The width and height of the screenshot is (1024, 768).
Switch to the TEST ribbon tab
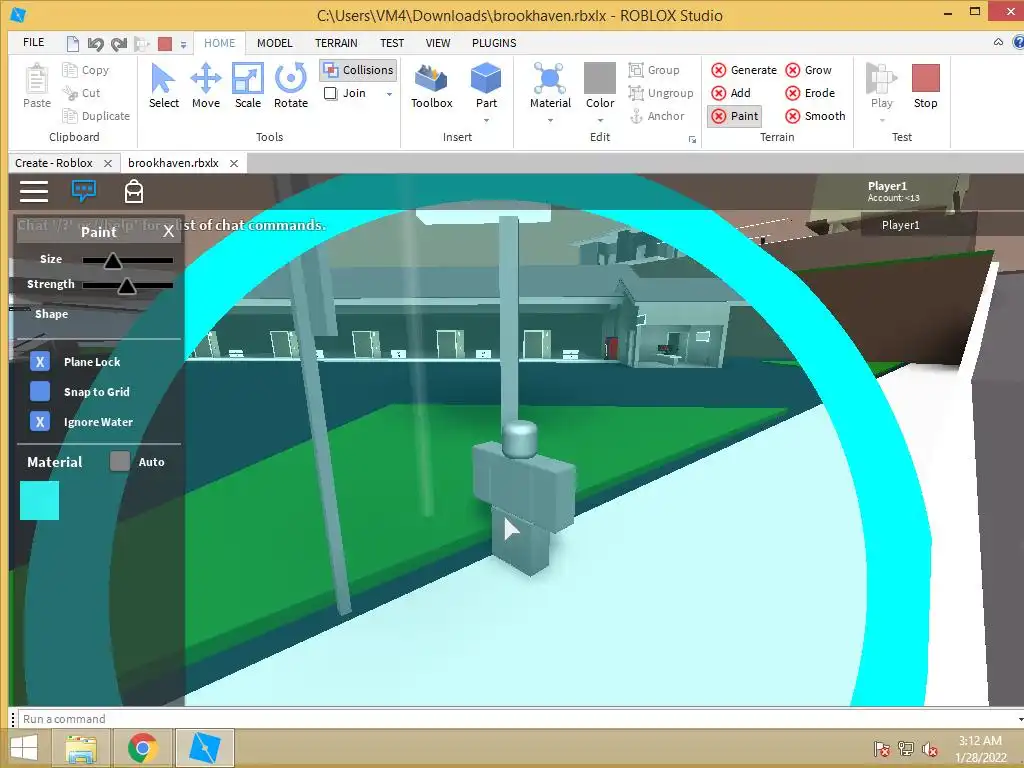(392, 43)
